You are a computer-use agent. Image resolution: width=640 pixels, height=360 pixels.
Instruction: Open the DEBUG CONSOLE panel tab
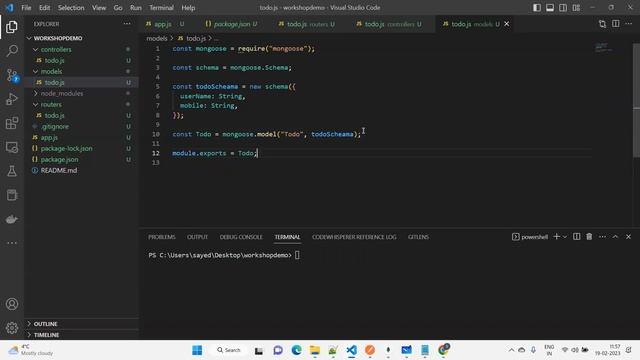(x=241, y=237)
